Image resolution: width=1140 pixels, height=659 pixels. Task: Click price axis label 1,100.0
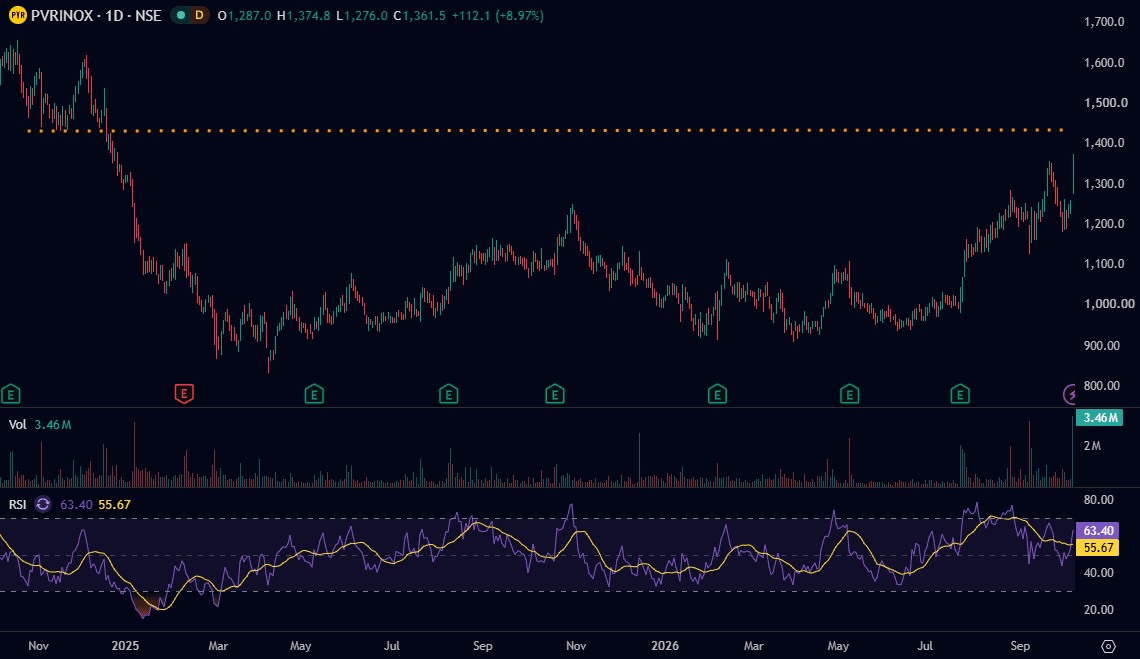pyautogui.click(x=1104, y=263)
